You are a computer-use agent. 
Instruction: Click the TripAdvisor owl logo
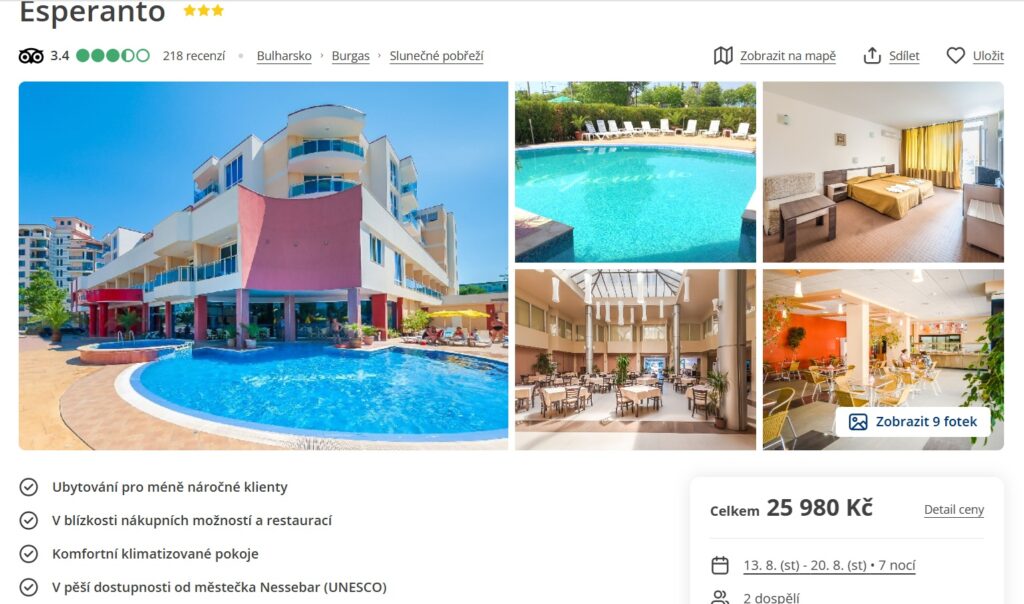click(x=31, y=56)
